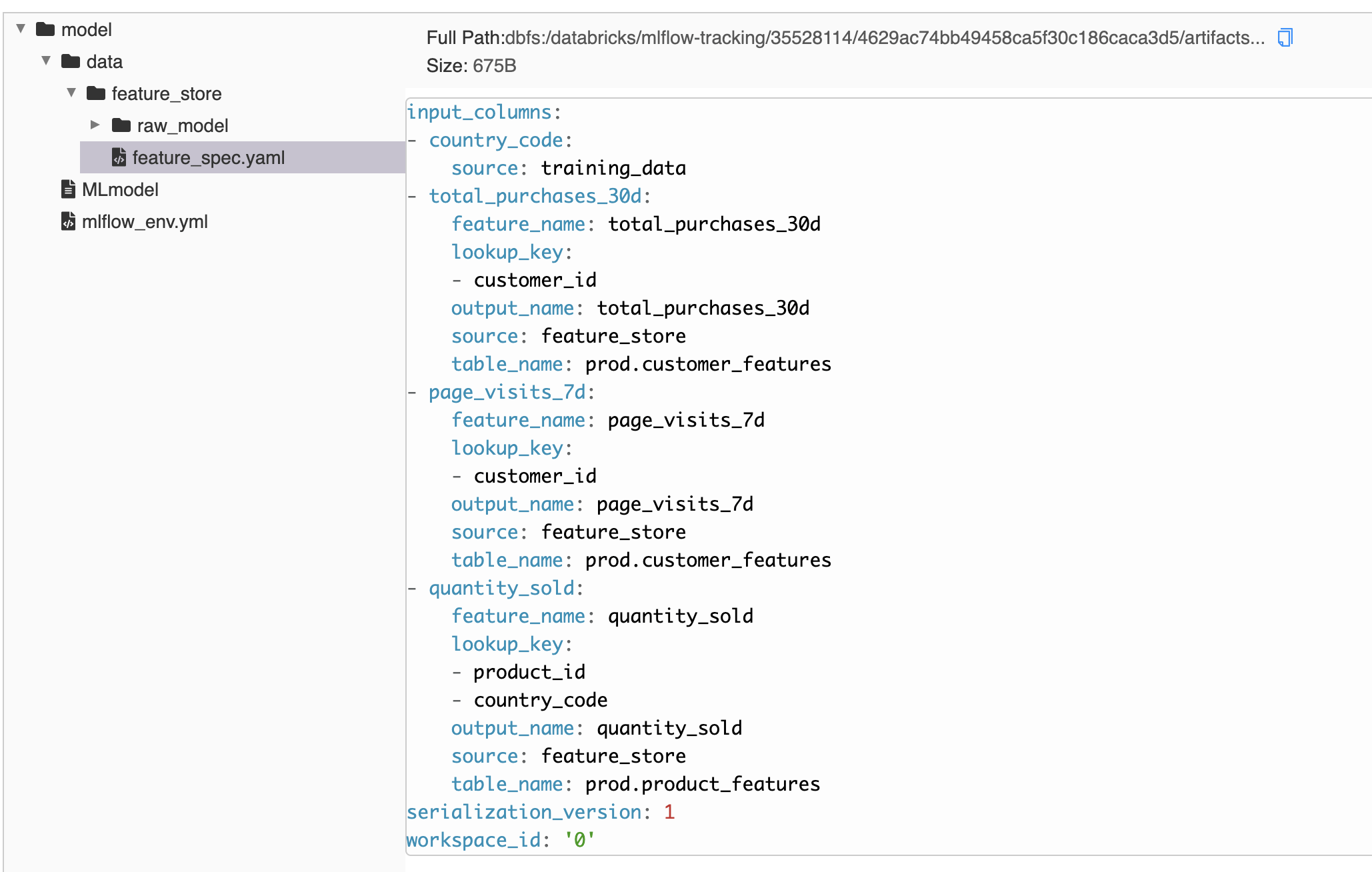This screenshot has width=1372, height=872.
Task: Select feature_spec.yaml in the tree
Action: pyautogui.click(x=208, y=158)
